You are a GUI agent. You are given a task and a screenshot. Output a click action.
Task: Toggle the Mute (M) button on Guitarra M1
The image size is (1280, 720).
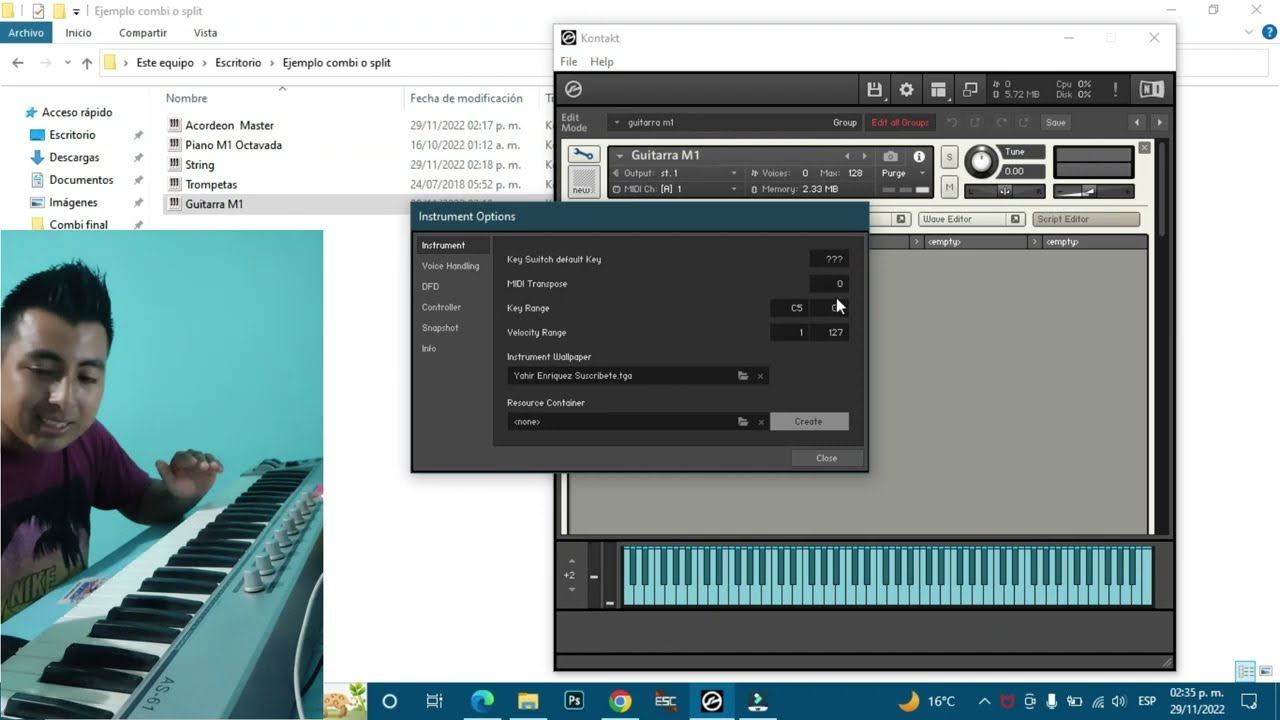point(950,186)
